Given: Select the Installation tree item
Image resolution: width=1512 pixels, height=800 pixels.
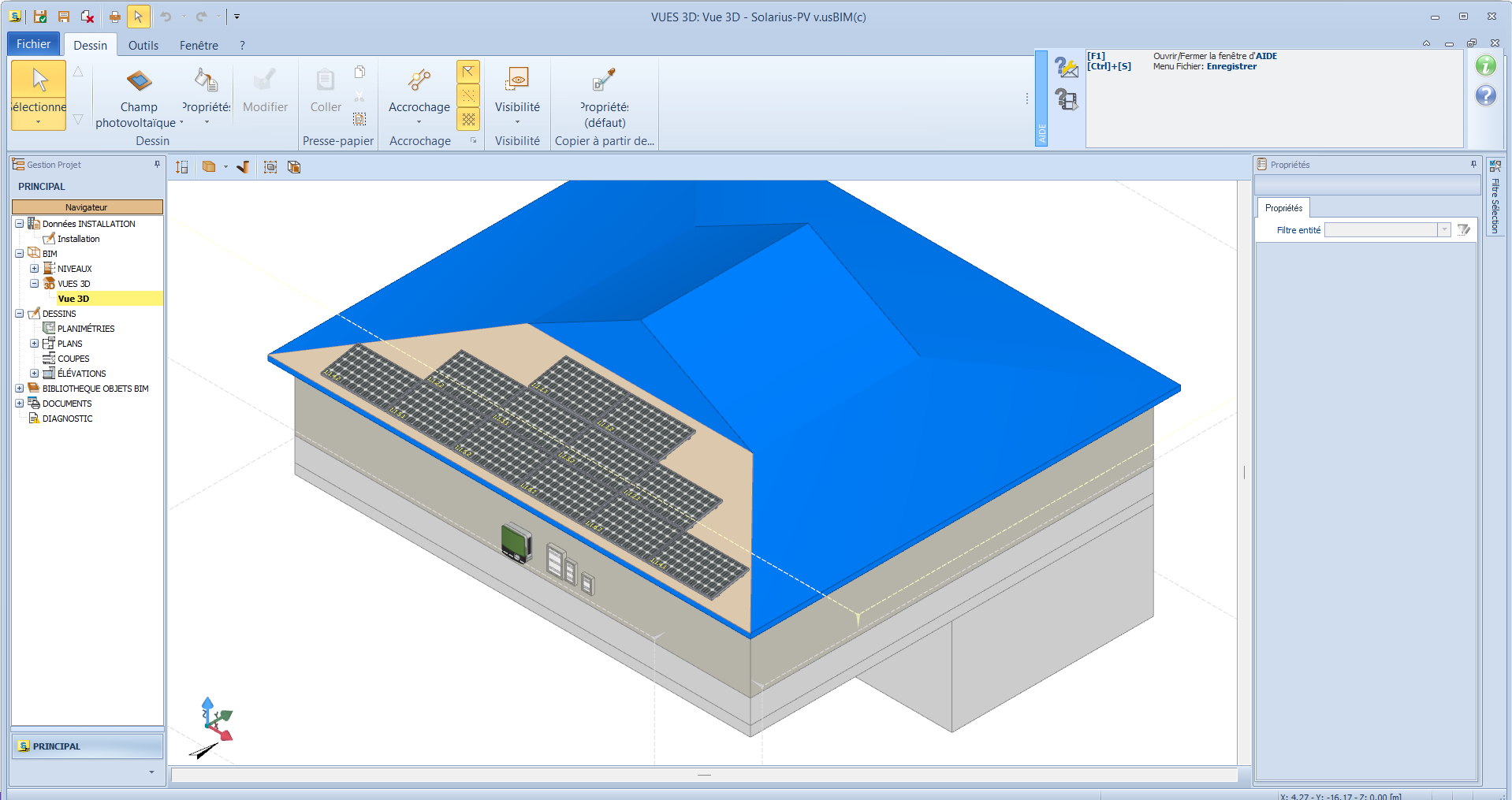Looking at the screenshot, I should click(79, 239).
